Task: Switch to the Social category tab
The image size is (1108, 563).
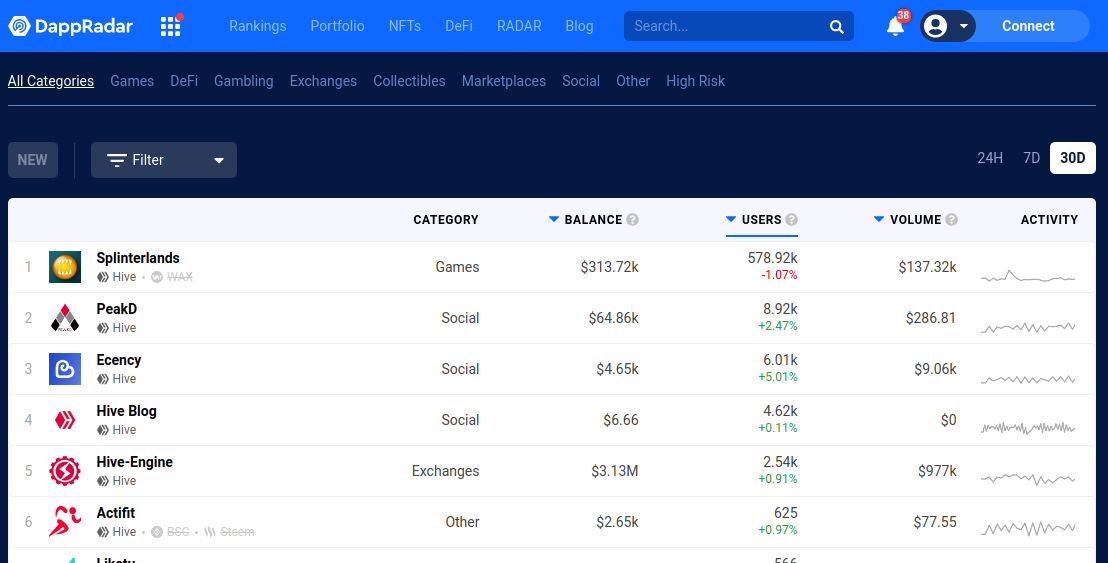Action: pyautogui.click(x=581, y=81)
